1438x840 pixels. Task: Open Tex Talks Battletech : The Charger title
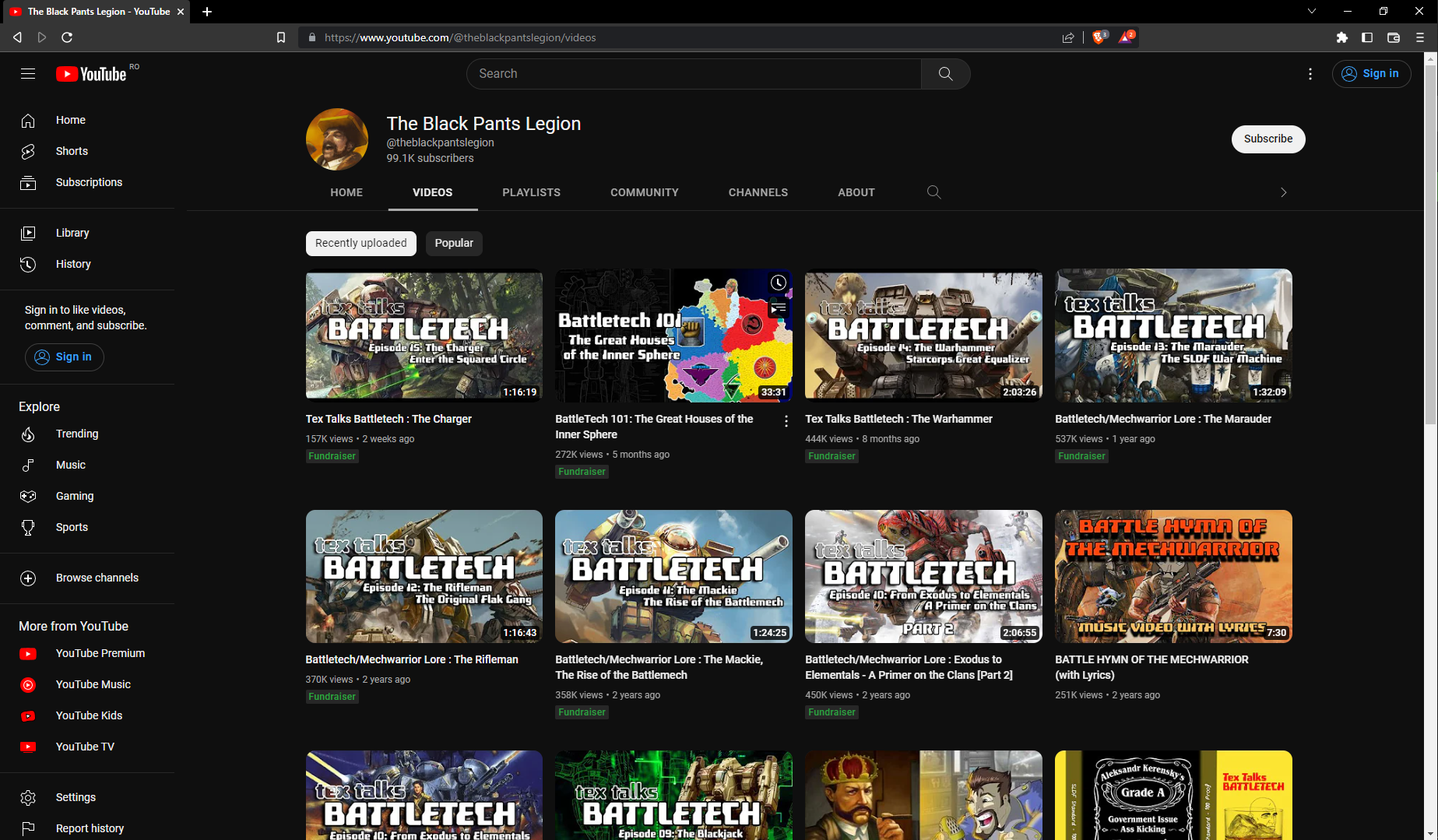(x=389, y=419)
